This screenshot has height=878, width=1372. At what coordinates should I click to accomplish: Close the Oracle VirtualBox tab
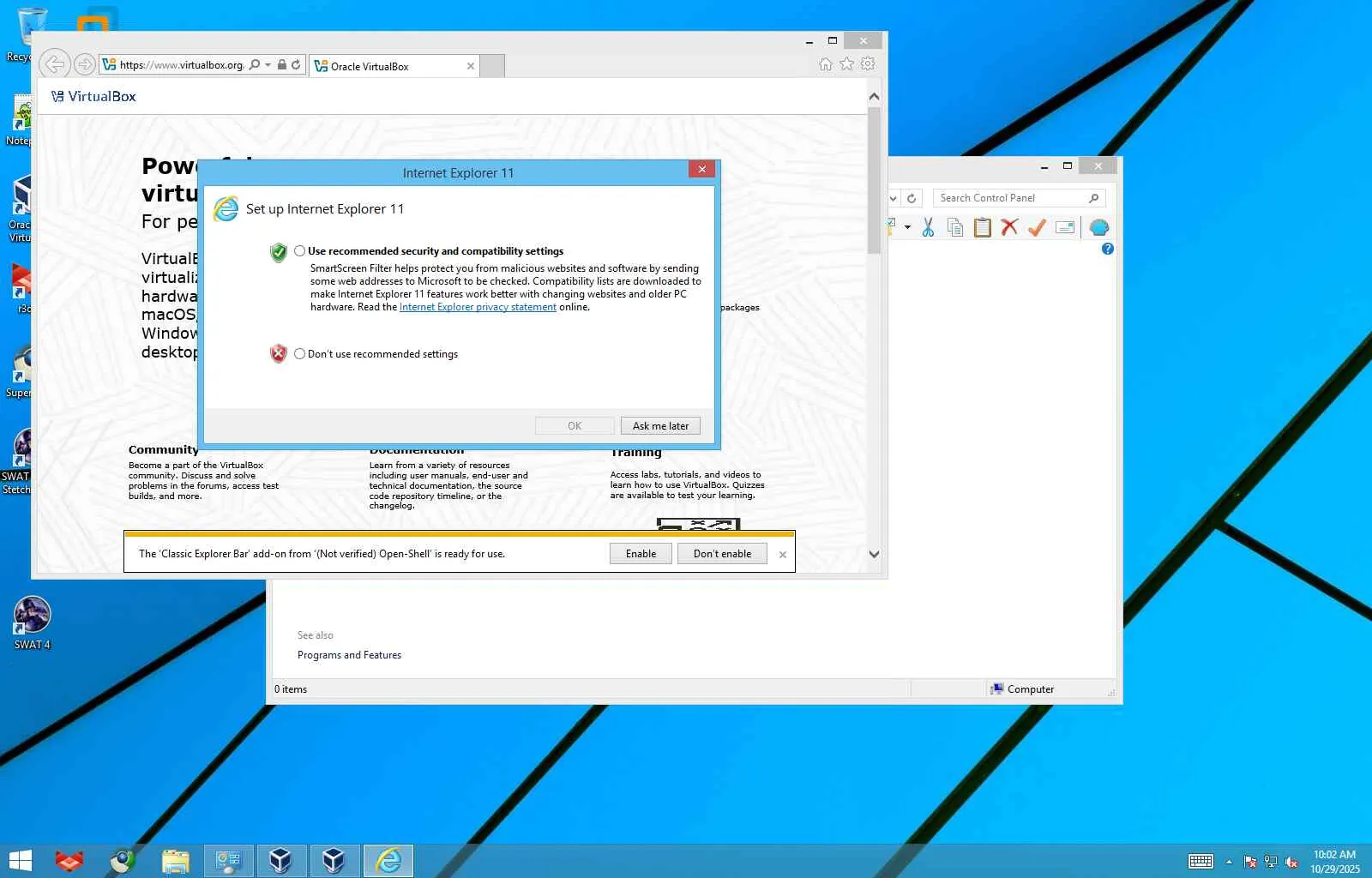pyautogui.click(x=470, y=66)
